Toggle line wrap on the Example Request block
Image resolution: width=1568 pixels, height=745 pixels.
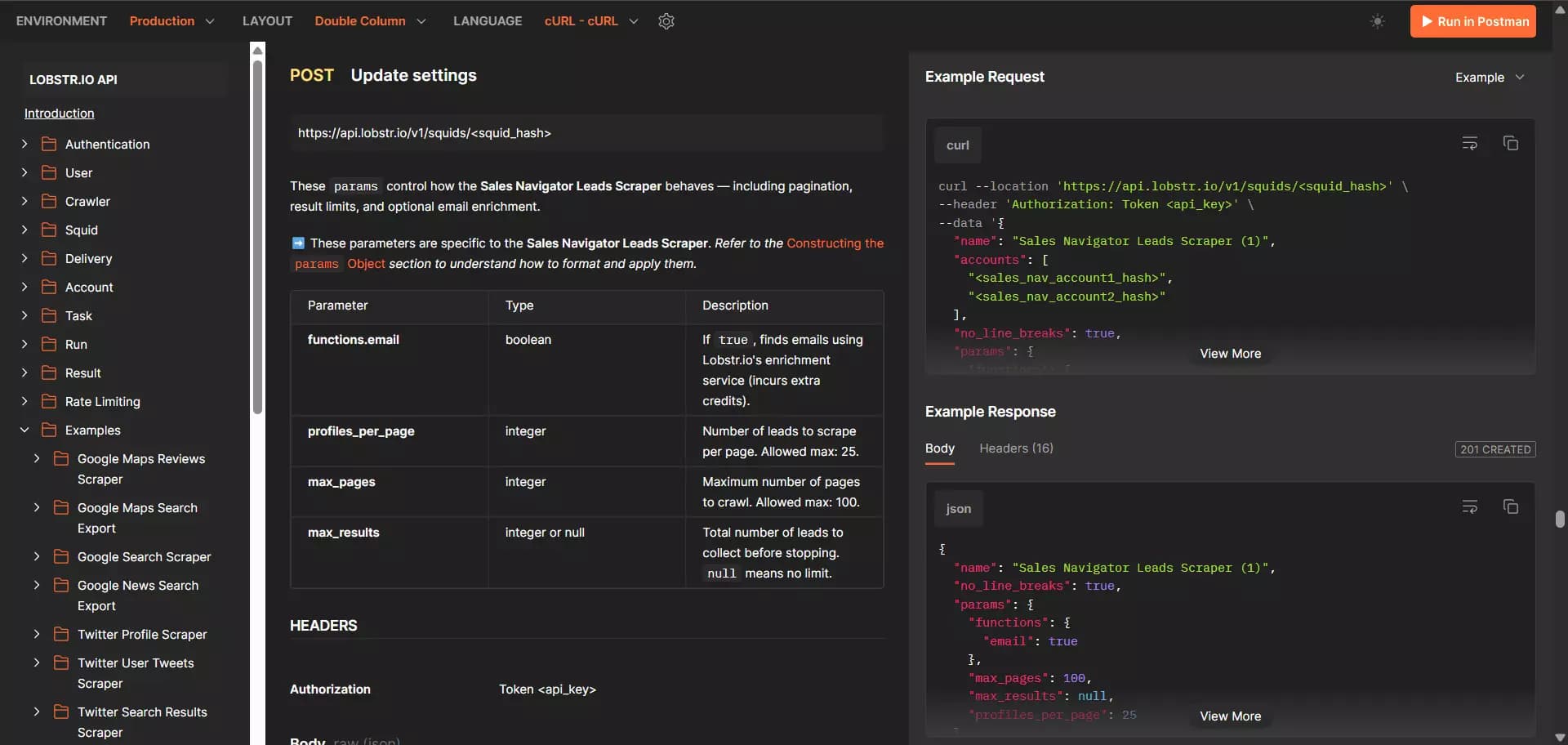pos(1470,143)
